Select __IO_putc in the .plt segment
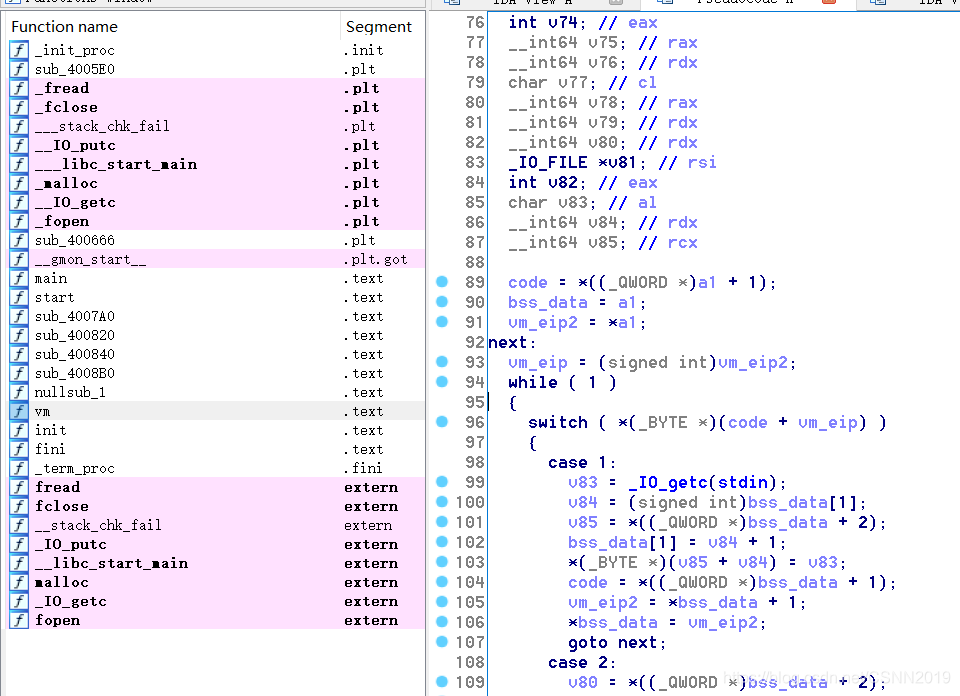This screenshot has height=696, width=960. coord(216,145)
